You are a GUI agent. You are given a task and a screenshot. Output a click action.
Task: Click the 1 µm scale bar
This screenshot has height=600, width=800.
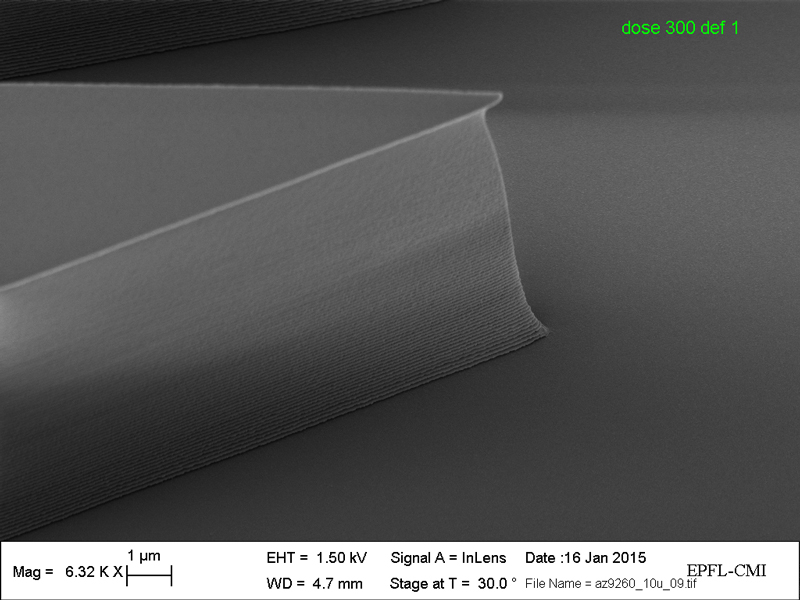tap(150, 575)
